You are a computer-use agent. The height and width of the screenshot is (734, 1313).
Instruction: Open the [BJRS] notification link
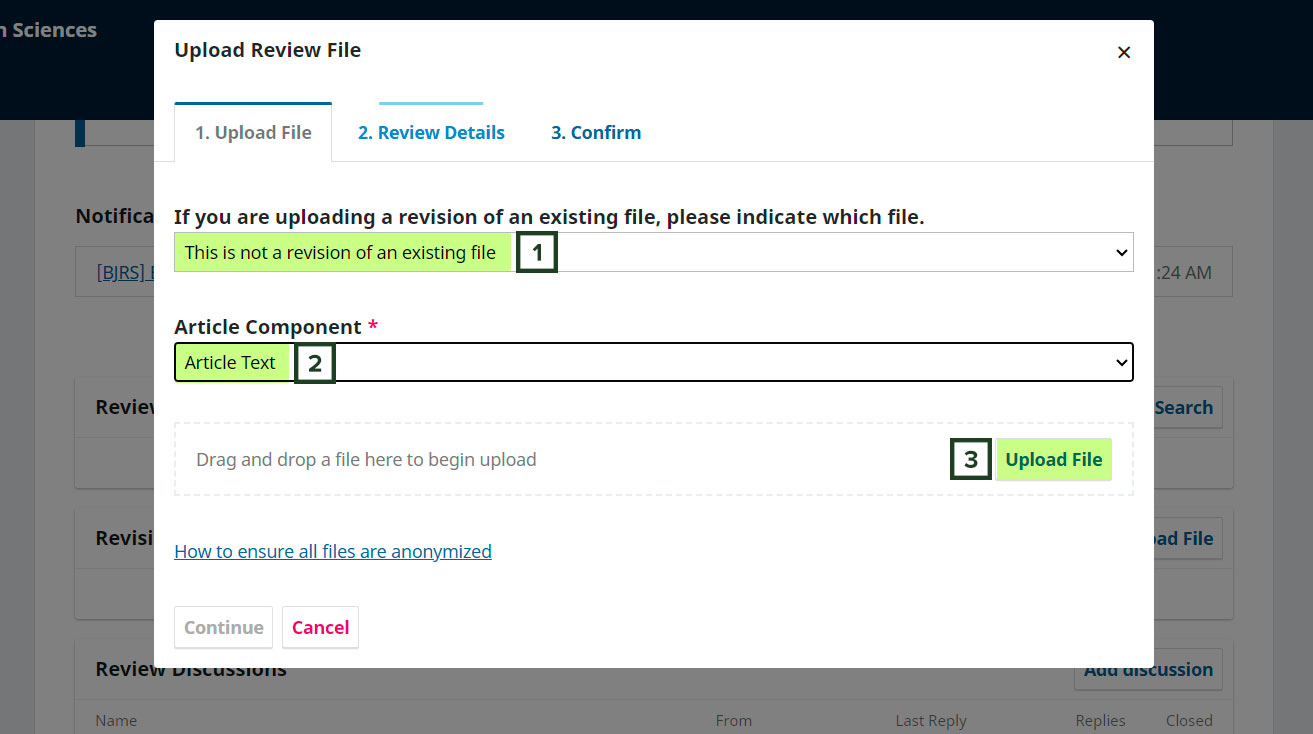(125, 272)
